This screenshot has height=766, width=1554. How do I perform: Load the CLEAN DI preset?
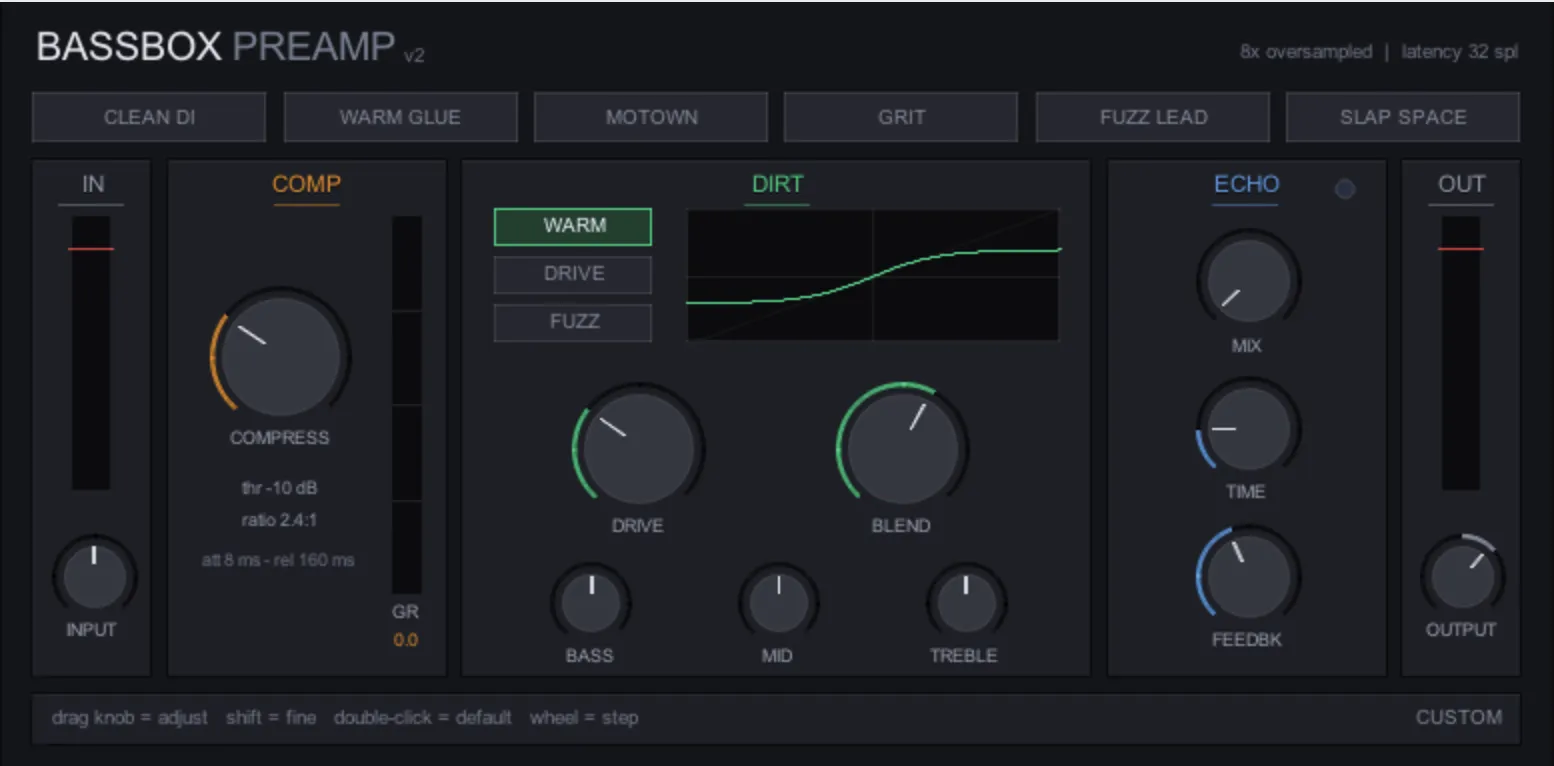[149, 117]
